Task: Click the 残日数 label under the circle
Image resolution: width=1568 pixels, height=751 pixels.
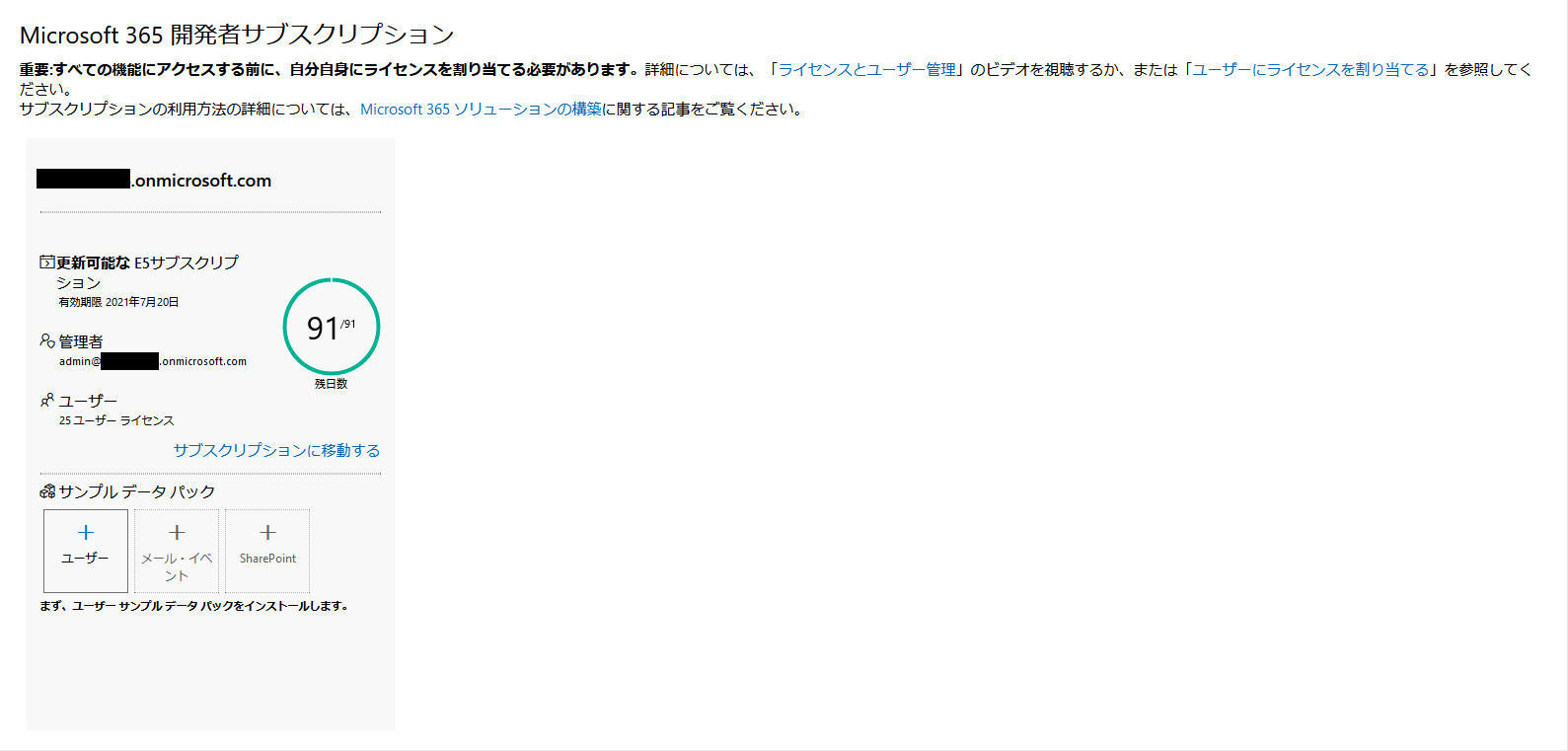Action: 331,384
